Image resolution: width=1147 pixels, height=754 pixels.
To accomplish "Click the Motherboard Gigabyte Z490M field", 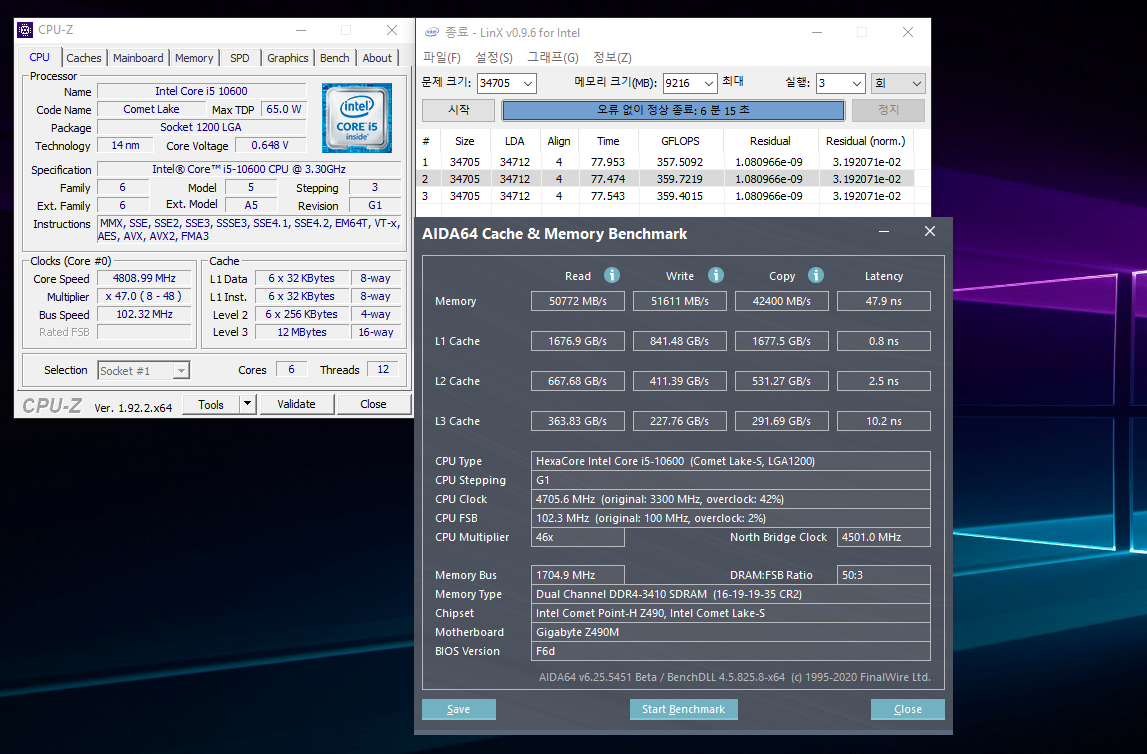I will click(731, 632).
